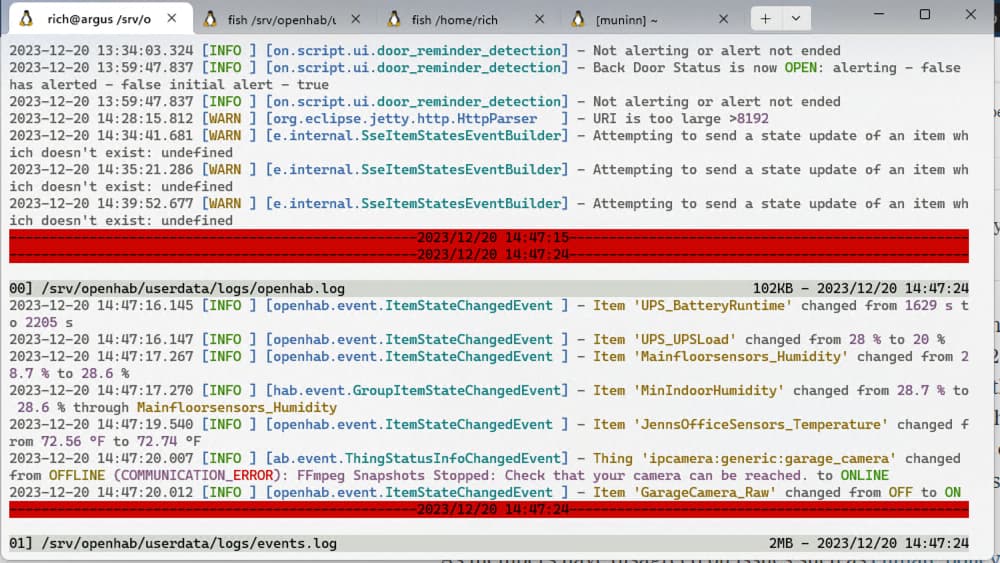Close the [muninn] ~ tab
This screenshot has height=563, width=1000.
coord(724,19)
